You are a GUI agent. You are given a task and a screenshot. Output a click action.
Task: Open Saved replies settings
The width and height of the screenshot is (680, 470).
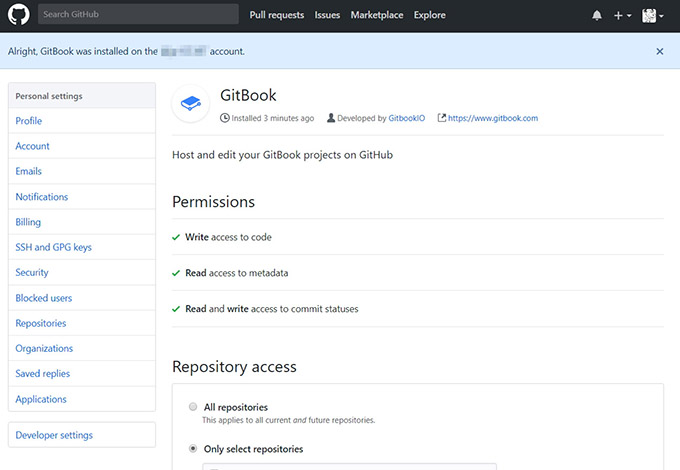(x=82, y=373)
